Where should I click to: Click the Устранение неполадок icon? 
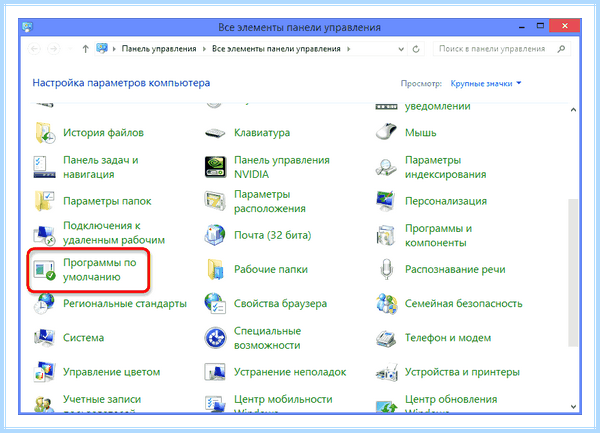(215, 372)
